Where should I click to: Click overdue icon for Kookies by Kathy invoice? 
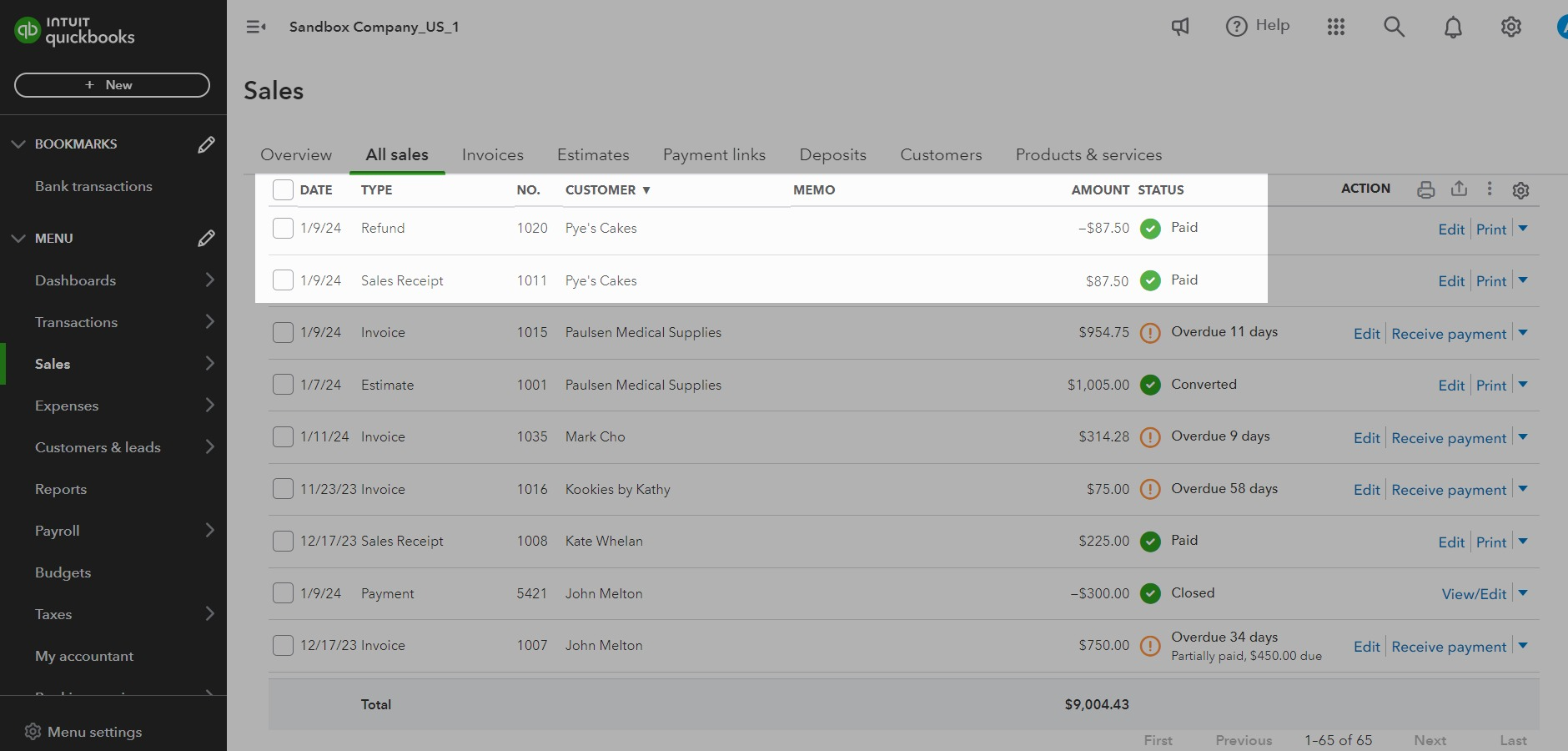point(1150,489)
